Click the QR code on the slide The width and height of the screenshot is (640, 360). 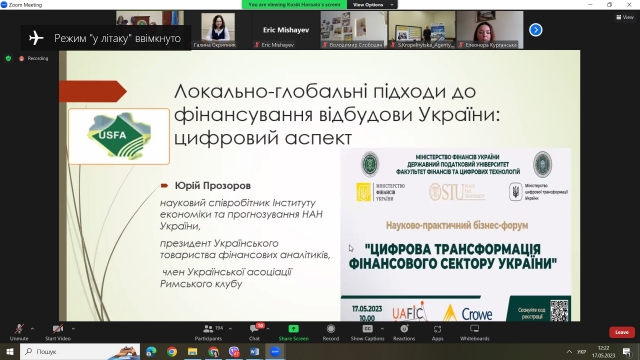tap(559, 310)
